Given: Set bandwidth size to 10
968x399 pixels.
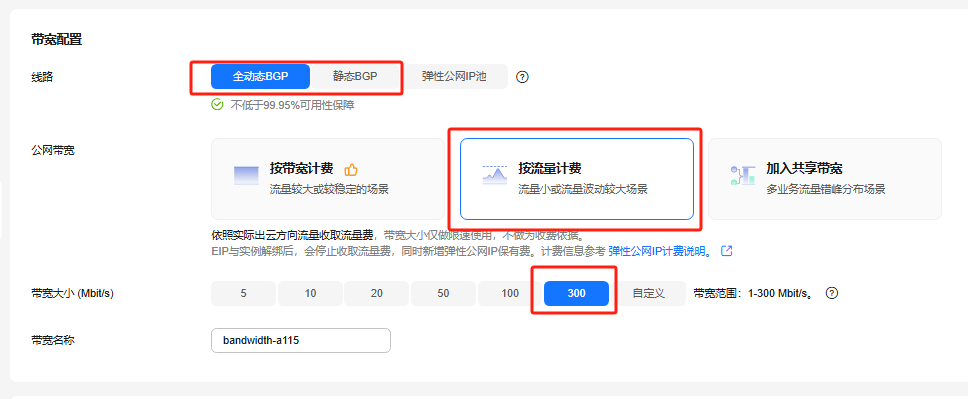Looking at the screenshot, I should [x=310, y=293].
